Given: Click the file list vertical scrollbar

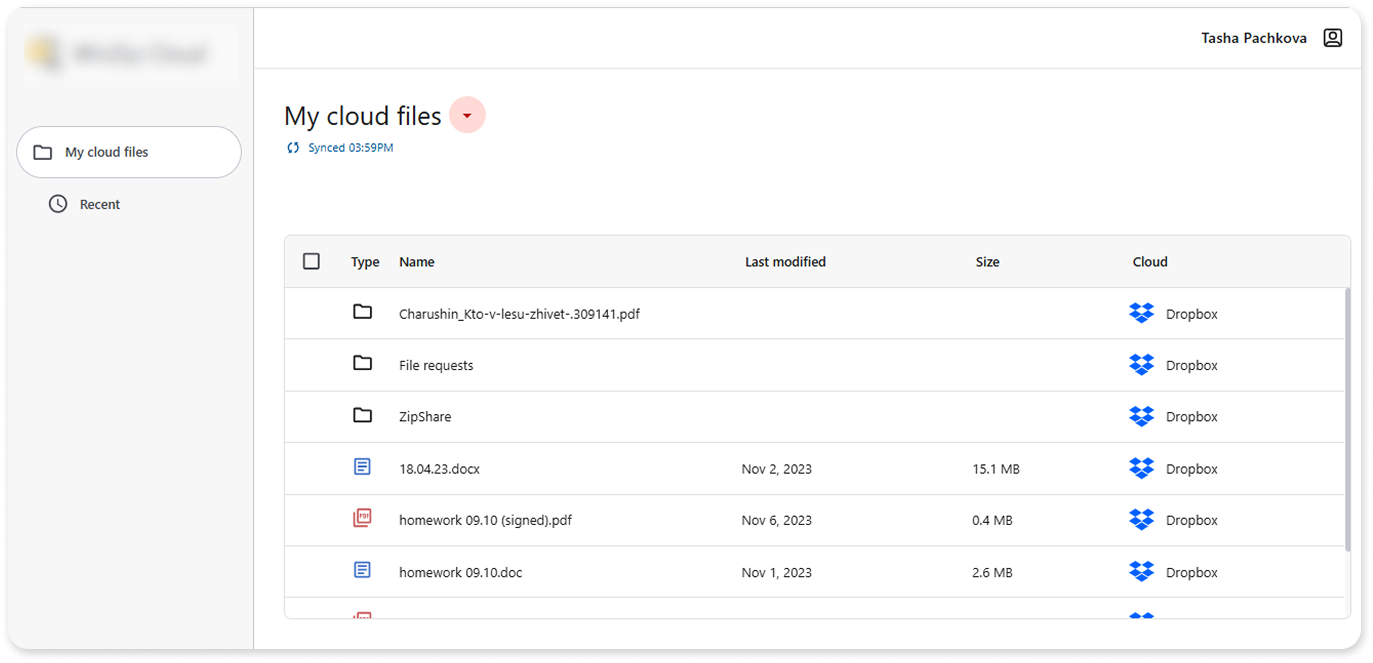Looking at the screenshot, I should (1346, 420).
